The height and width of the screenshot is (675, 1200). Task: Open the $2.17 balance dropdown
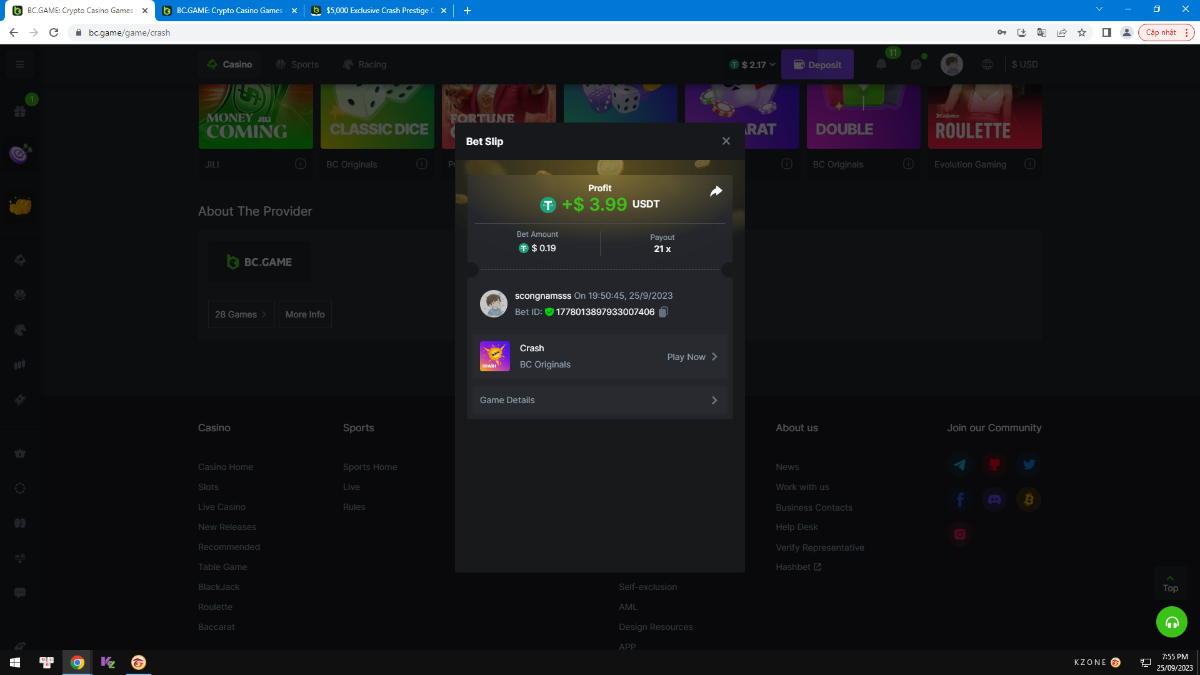pos(752,65)
